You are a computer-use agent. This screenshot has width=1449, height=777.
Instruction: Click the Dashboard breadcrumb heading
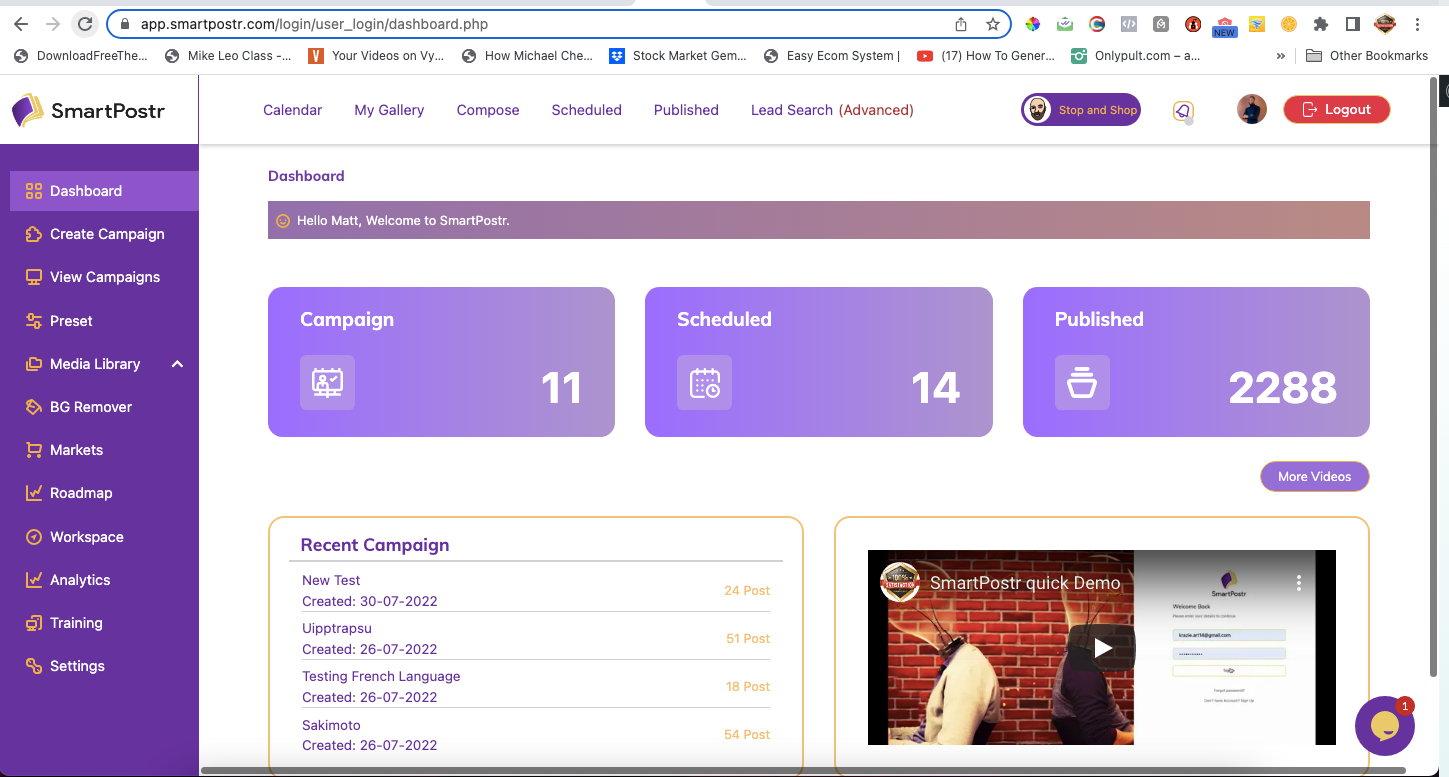coord(306,176)
